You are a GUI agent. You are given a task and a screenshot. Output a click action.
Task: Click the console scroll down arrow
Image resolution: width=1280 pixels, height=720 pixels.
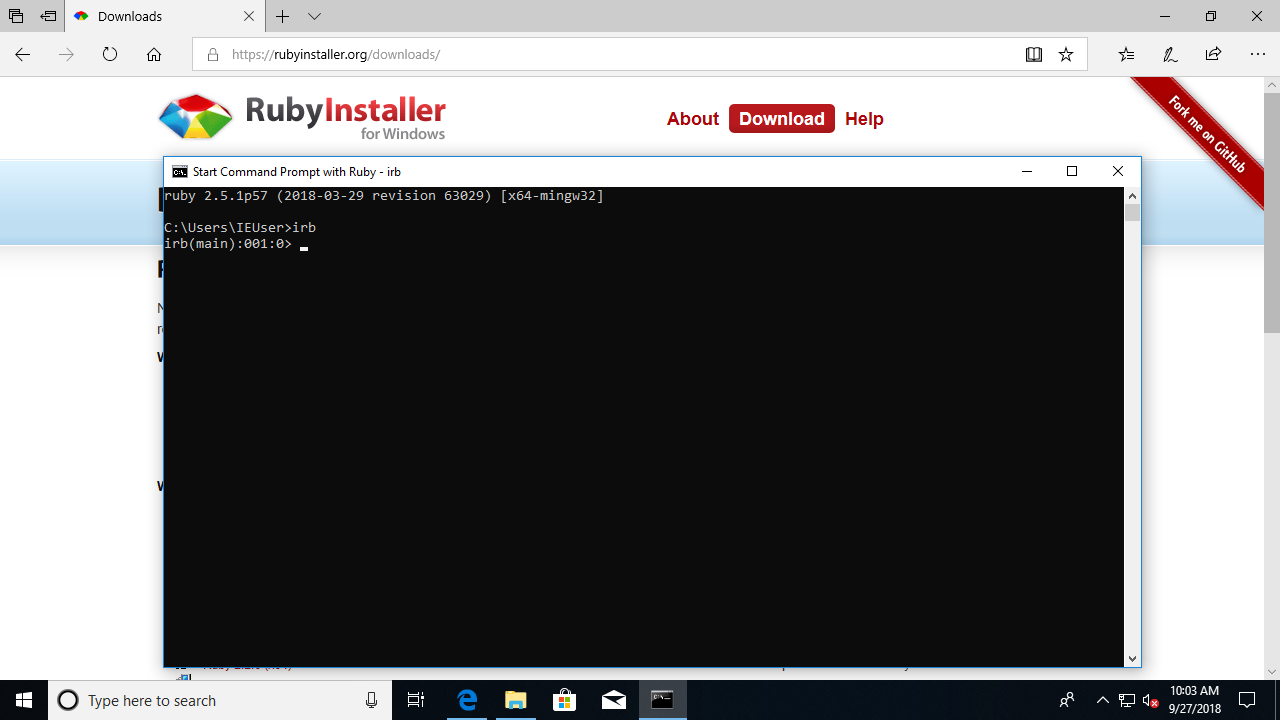pyautogui.click(x=1132, y=658)
